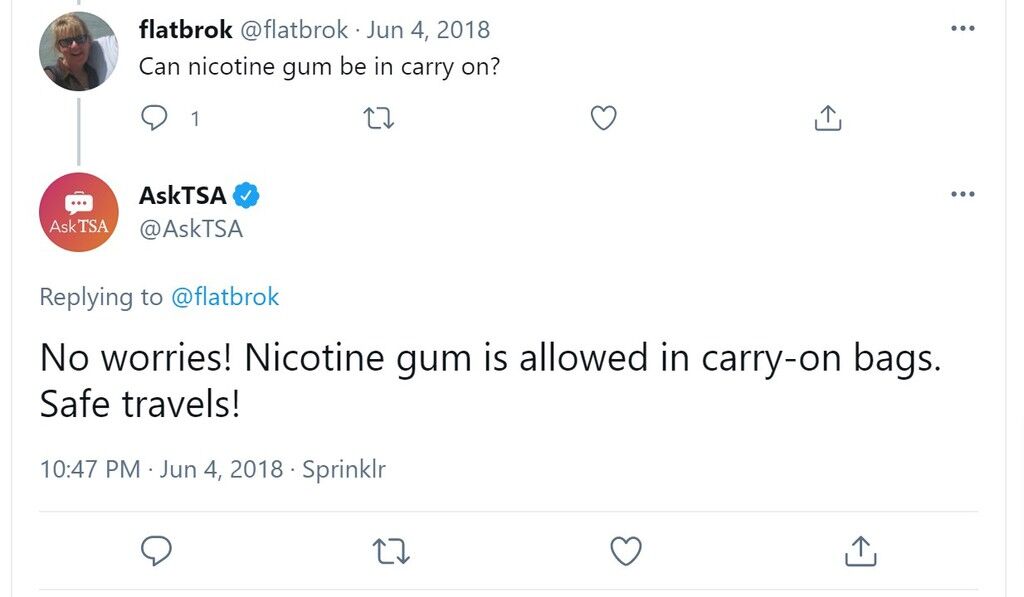Open flatbrok's profile picture

click(78, 51)
